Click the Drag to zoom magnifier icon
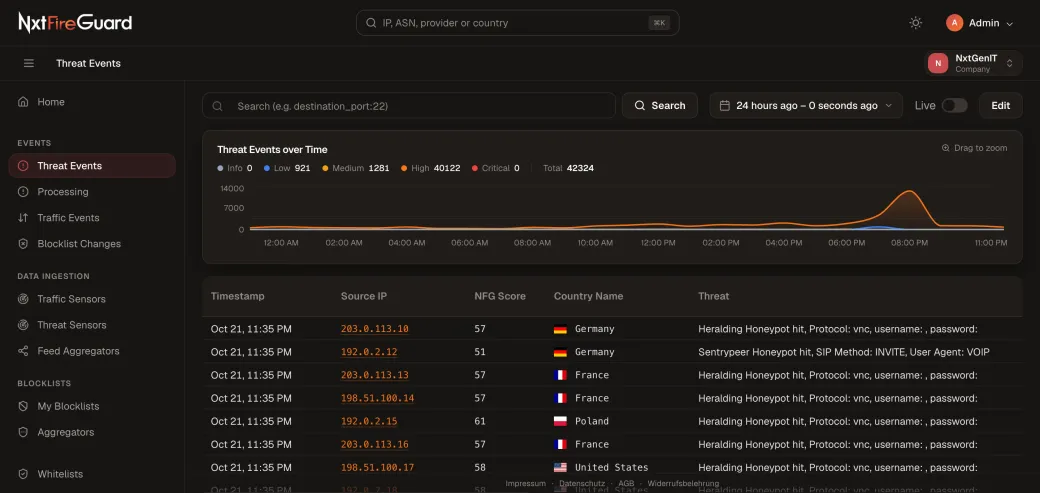This screenshot has width=1040, height=493. [x=946, y=148]
